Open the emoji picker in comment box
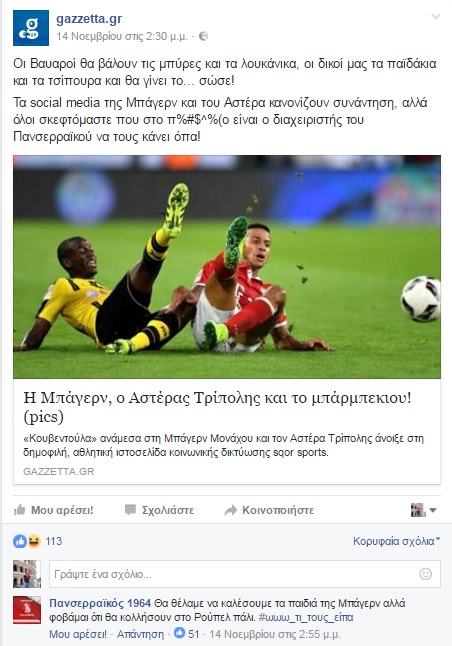 (425, 573)
